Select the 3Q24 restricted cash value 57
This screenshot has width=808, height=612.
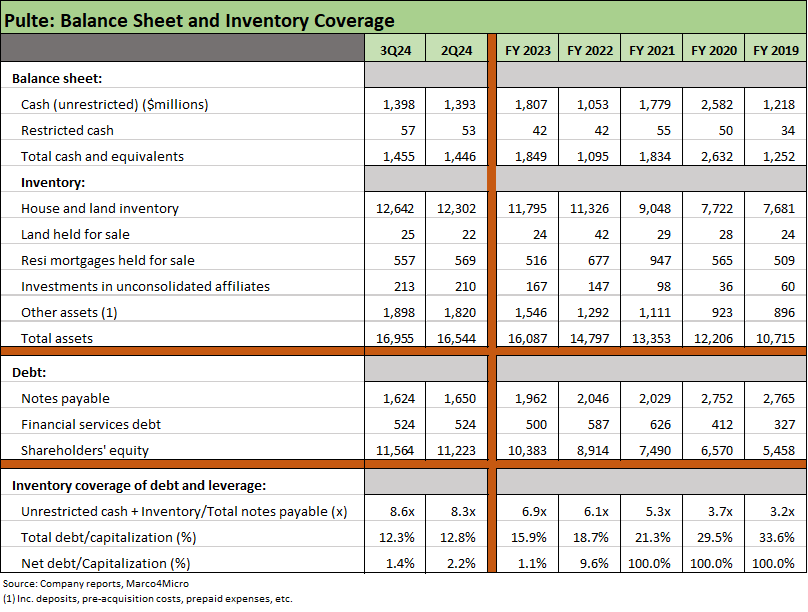[x=408, y=130]
